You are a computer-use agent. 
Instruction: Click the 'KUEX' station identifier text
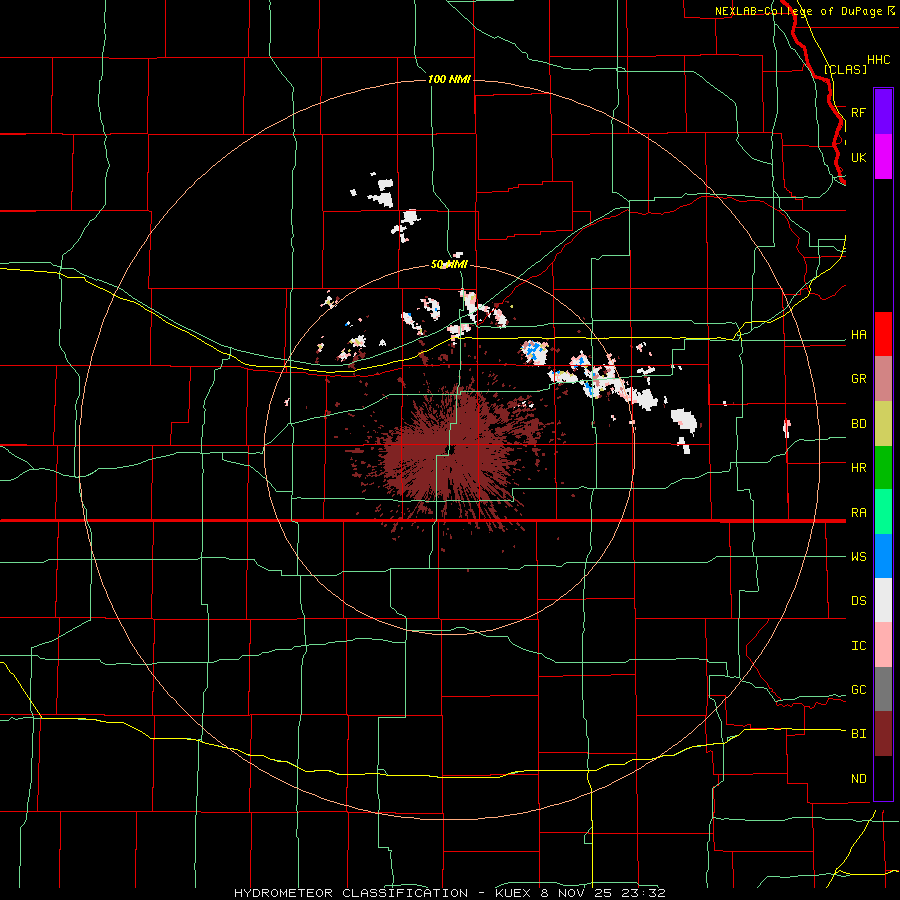513,893
